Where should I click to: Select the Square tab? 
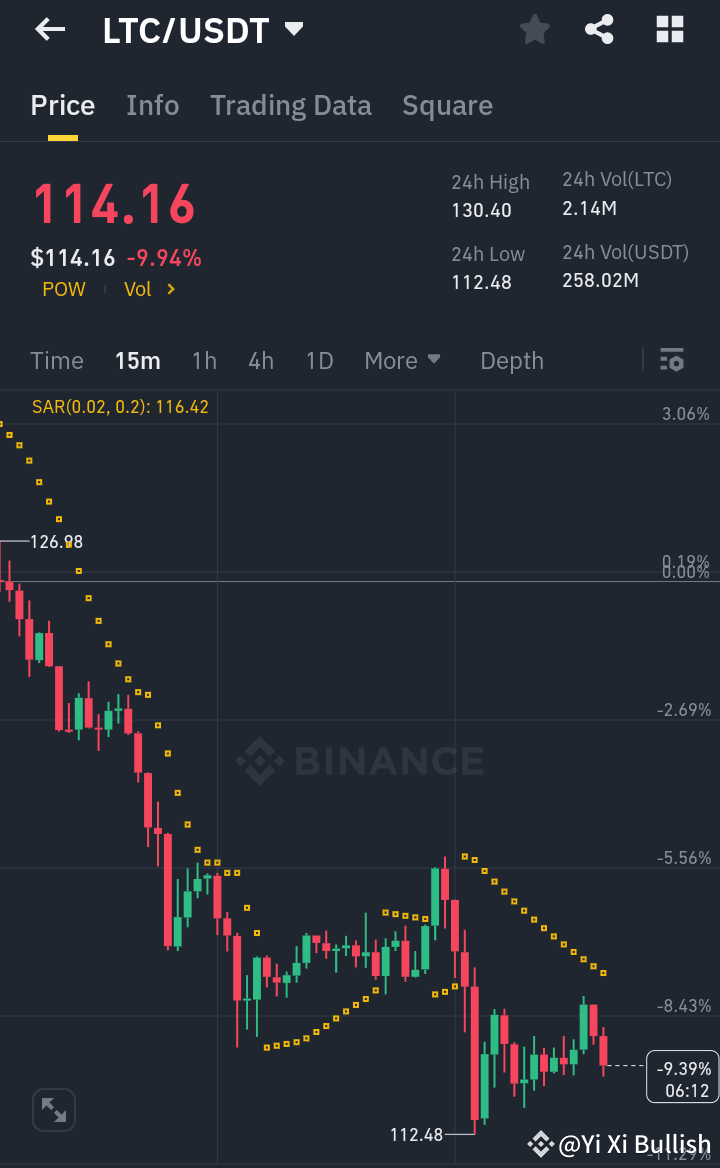point(447,105)
